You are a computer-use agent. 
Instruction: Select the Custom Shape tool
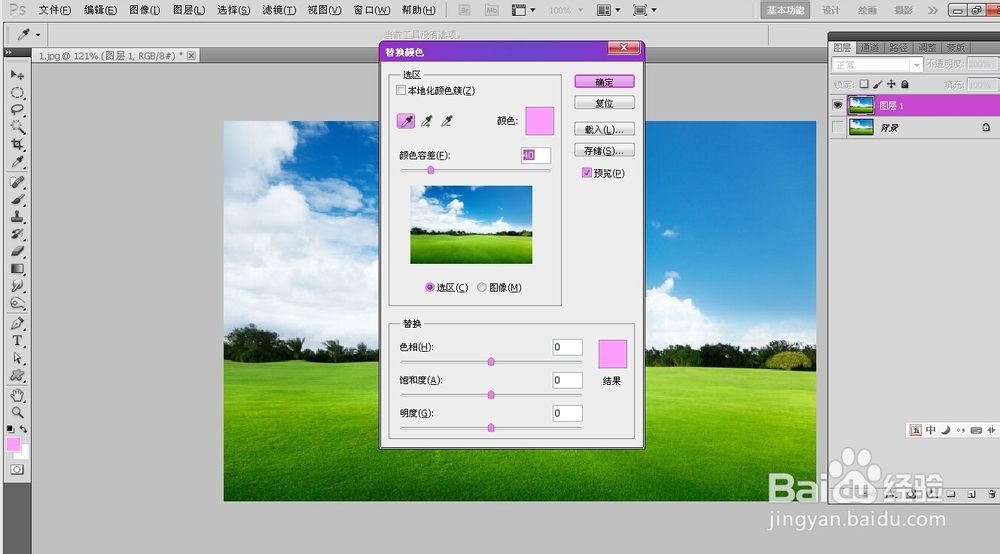click(x=17, y=375)
